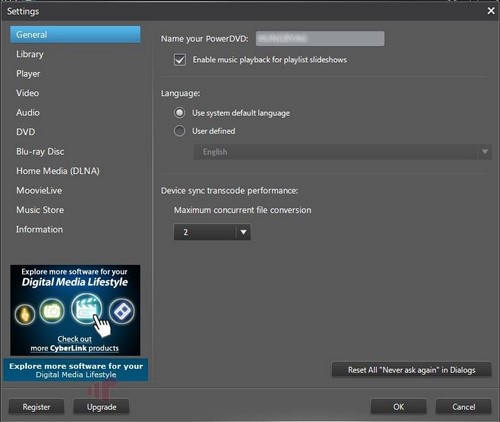The image size is (500, 422).
Task: Open Blu-ray Disc settings
Action: pyautogui.click(x=40, y=152)
